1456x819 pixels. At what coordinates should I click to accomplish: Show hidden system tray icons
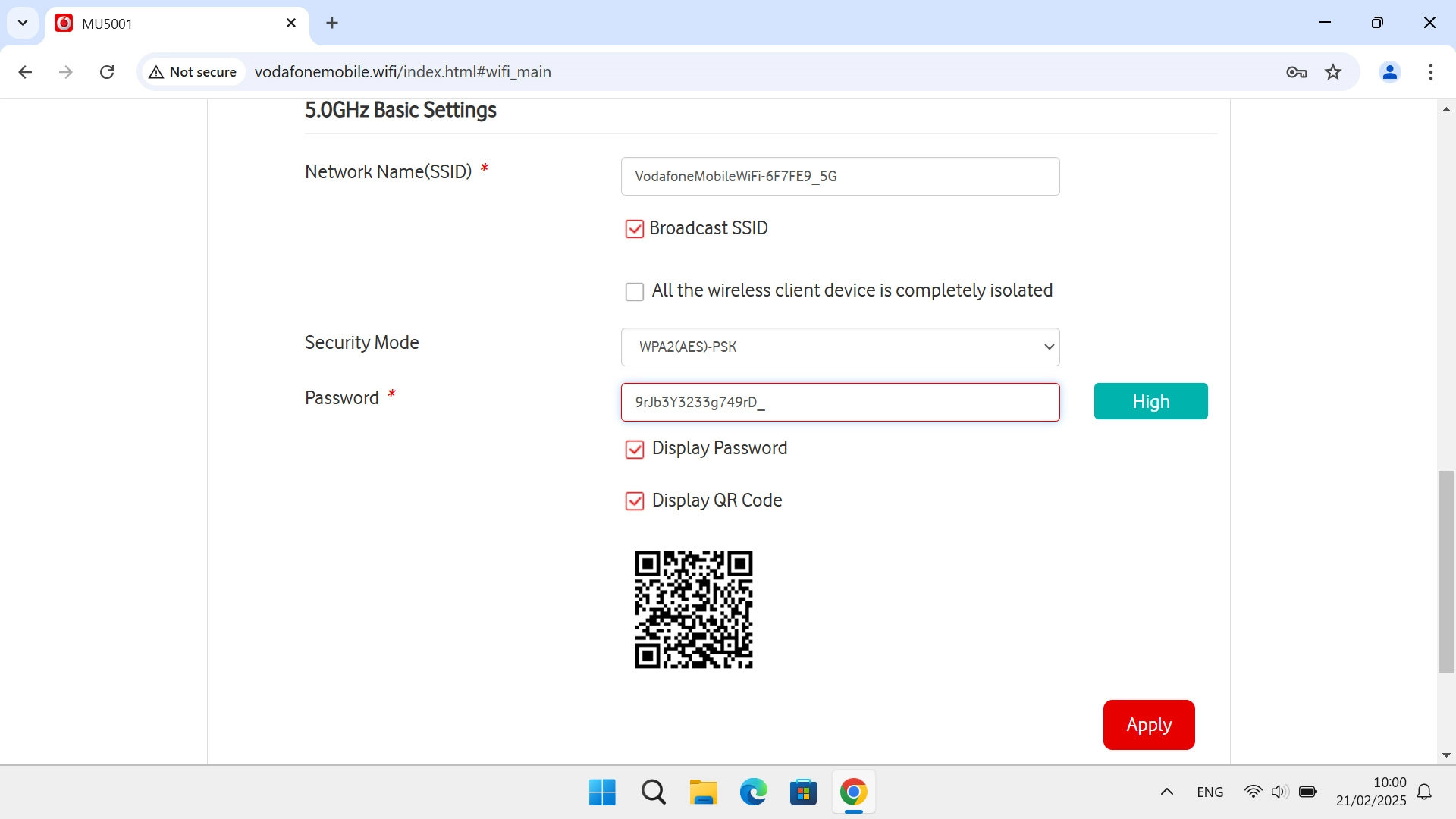[1166, 792]
